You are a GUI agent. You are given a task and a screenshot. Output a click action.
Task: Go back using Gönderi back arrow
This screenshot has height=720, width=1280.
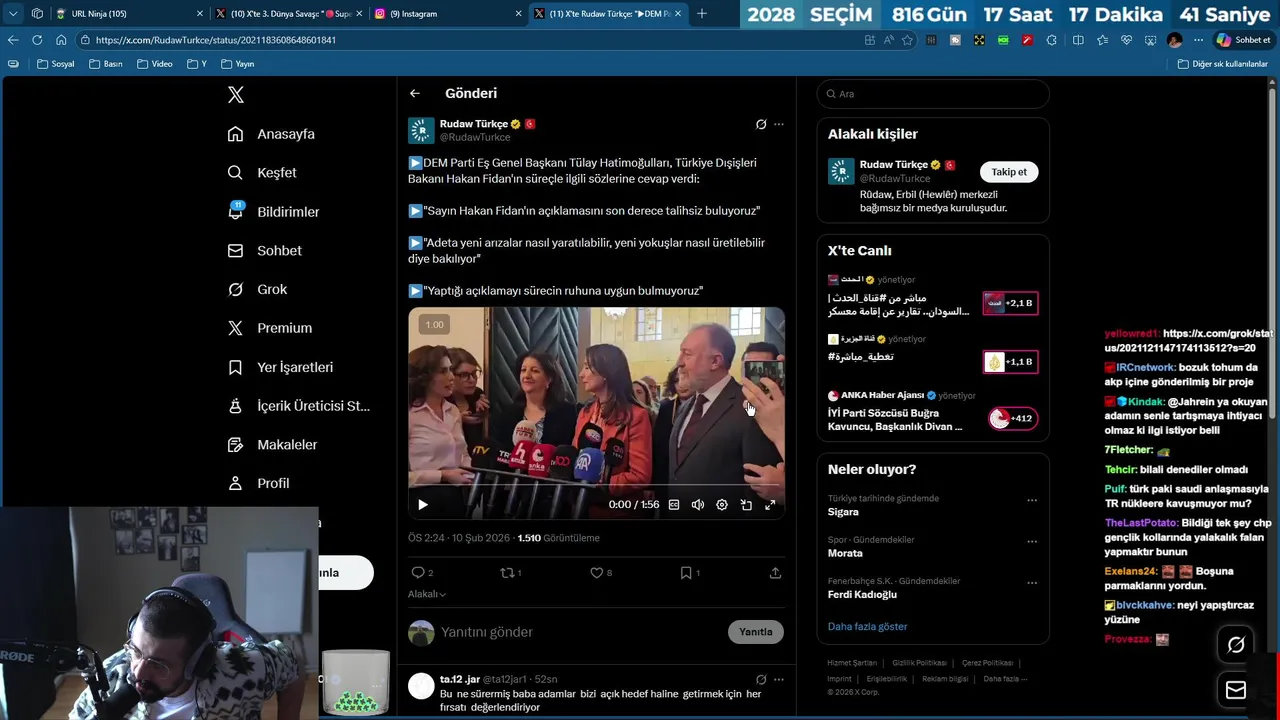pyautogui.click(x=415, y=93)
